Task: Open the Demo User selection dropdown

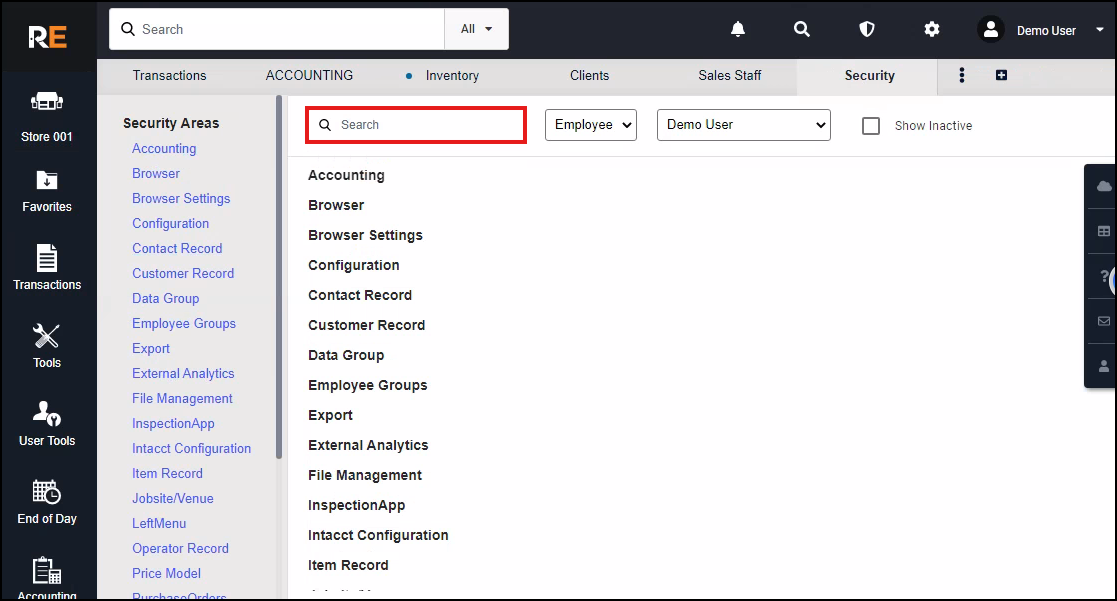Action: point(743,125)
